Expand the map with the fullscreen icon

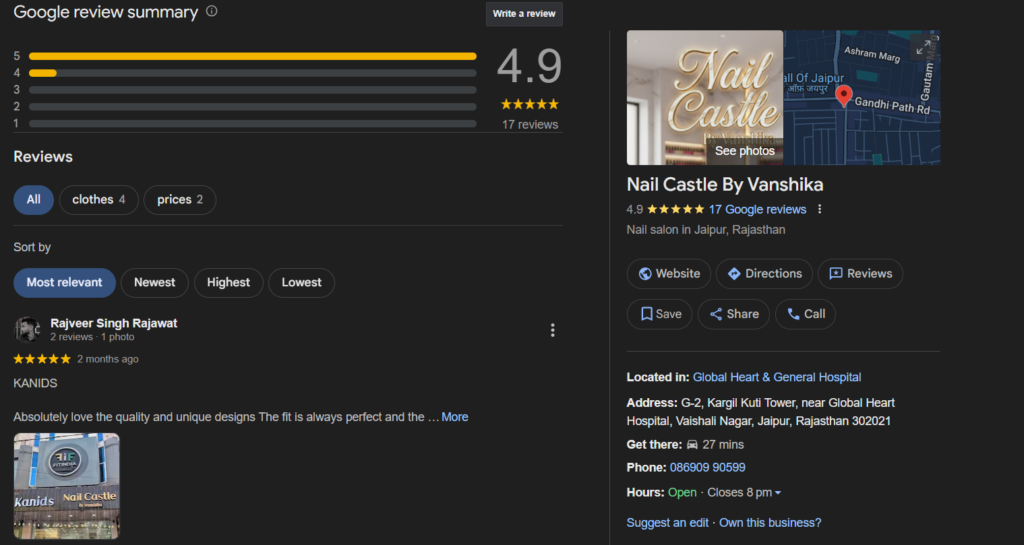(924, 46)
